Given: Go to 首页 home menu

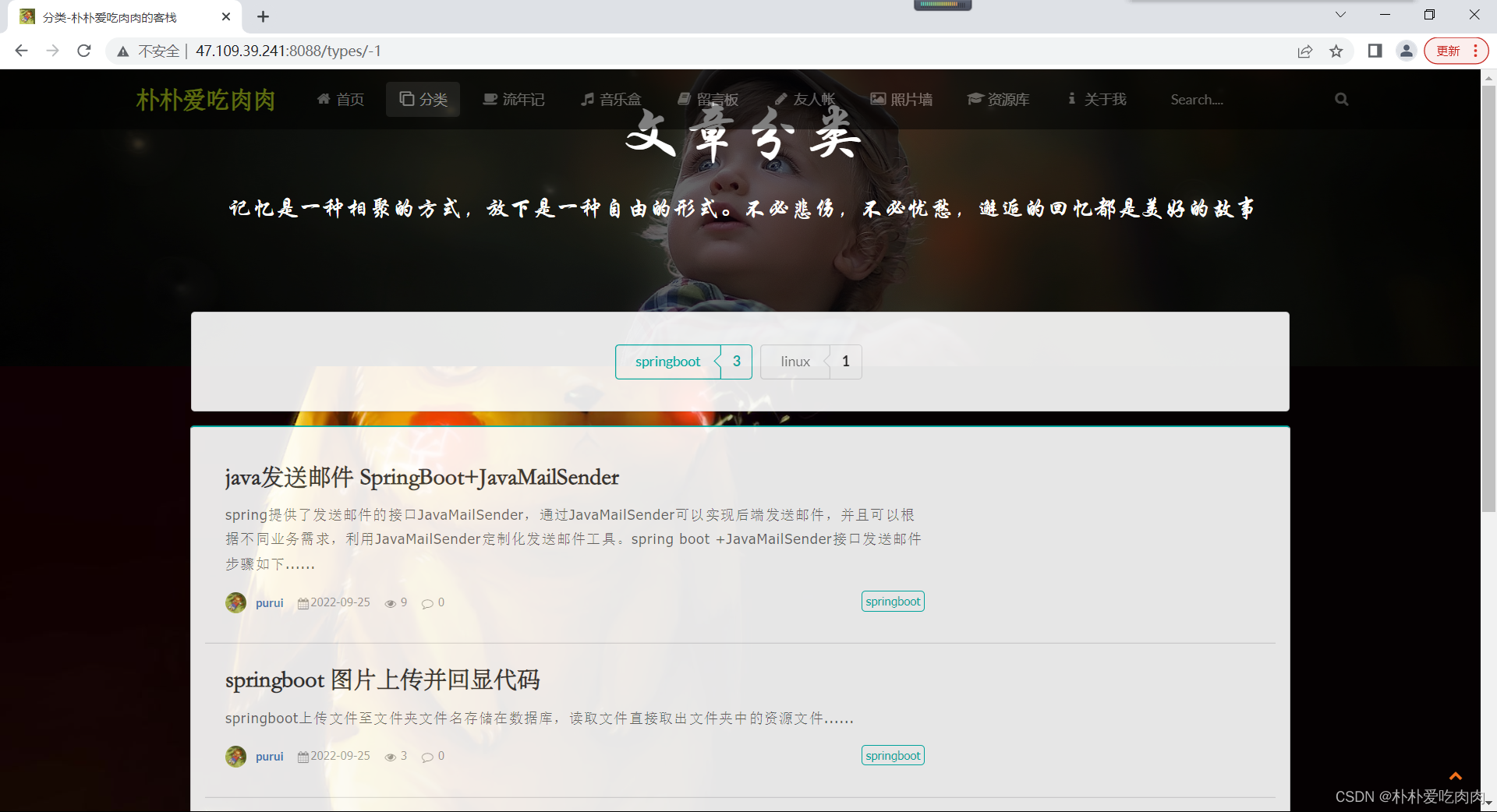Looking at the screenshot, I should [341, 99].
